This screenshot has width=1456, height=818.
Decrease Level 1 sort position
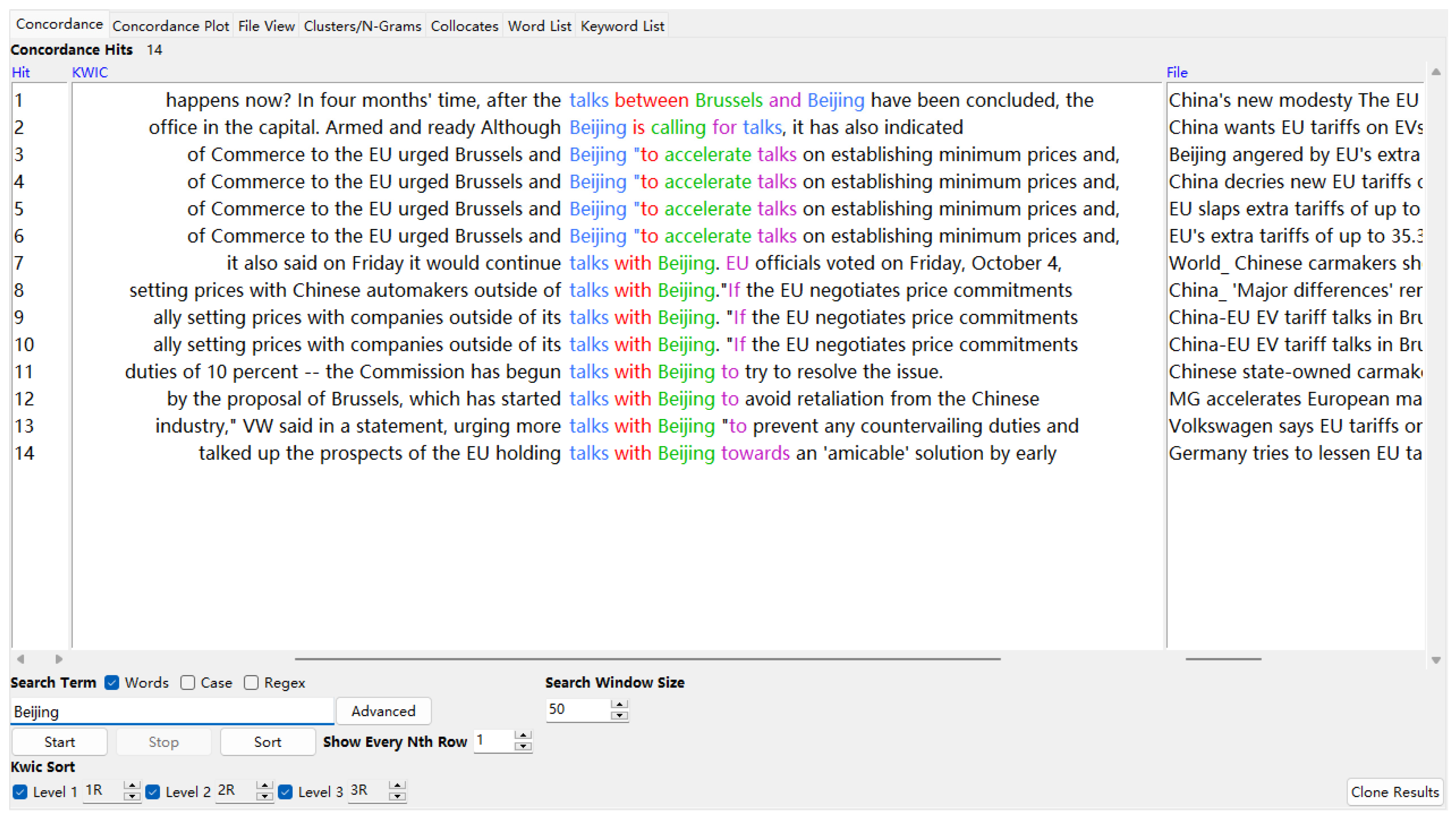point(132,796)
